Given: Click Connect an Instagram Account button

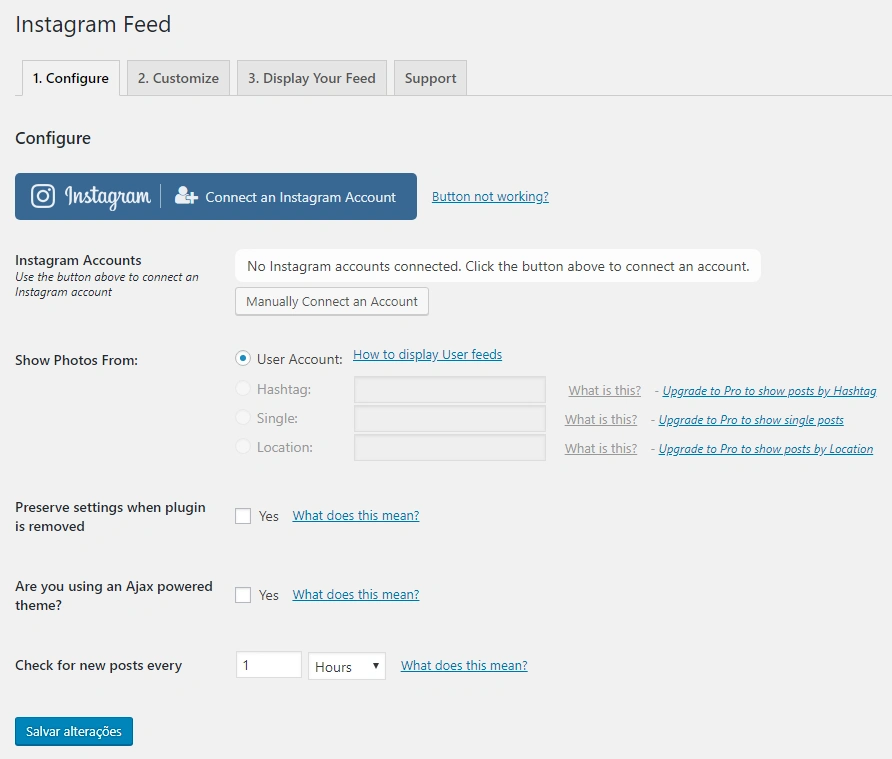Looking at the screenshot, I should click(216, 196).
